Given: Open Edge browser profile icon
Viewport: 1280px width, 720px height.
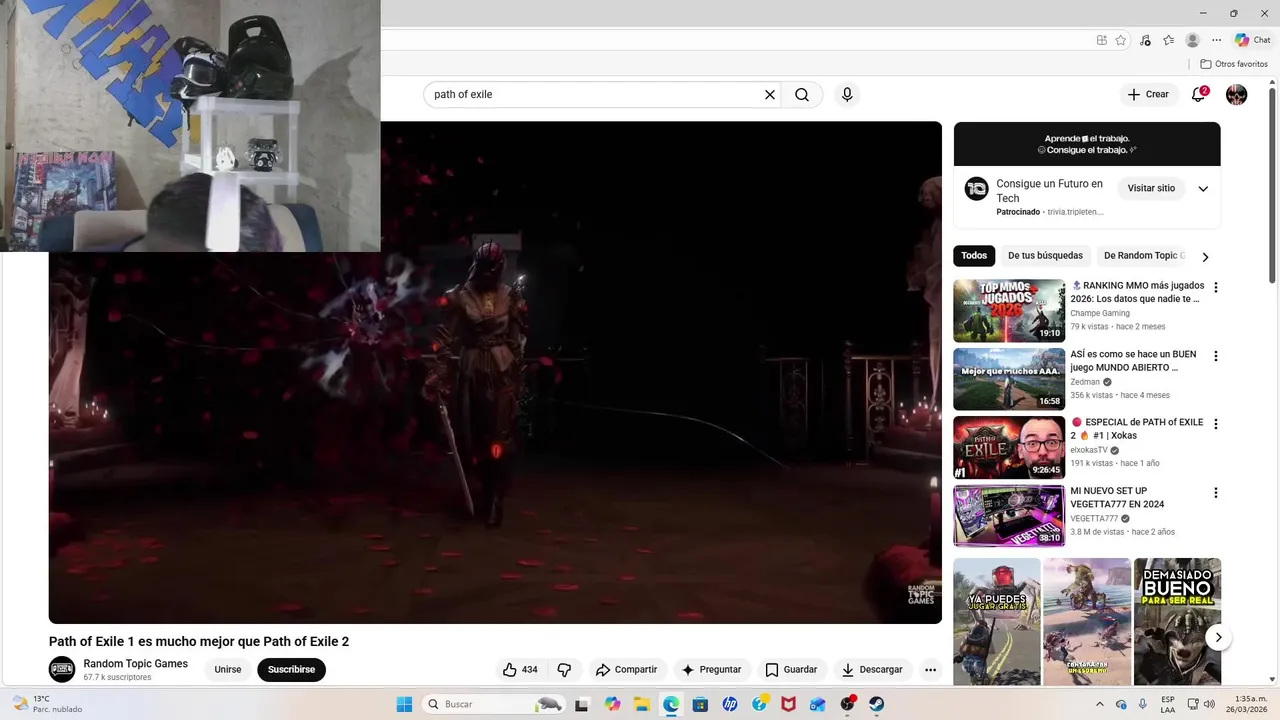Looking at the screenshot, I should point(1192,40).
